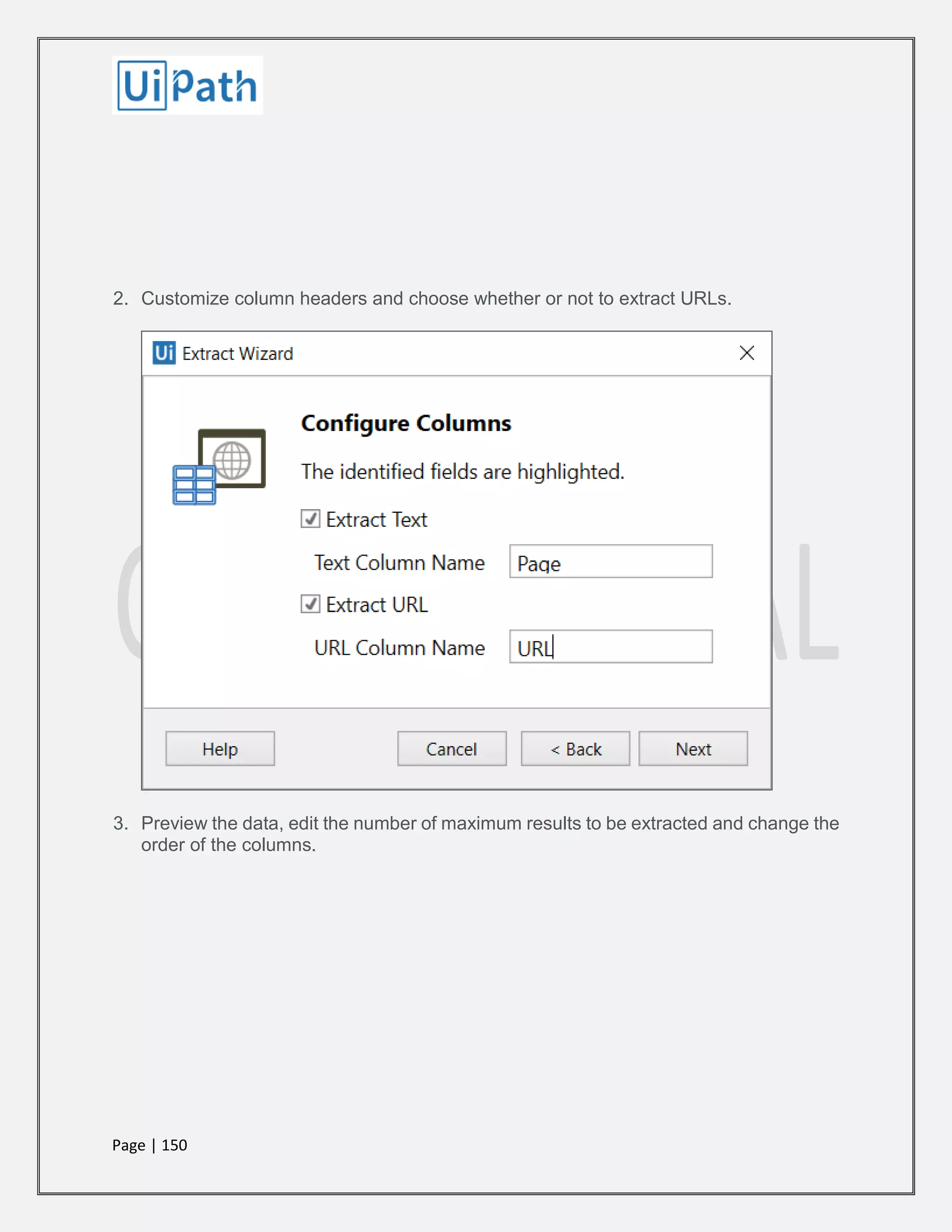
Task: Open Help in the Extract Wizard
Action: click(x=220, y=748)
